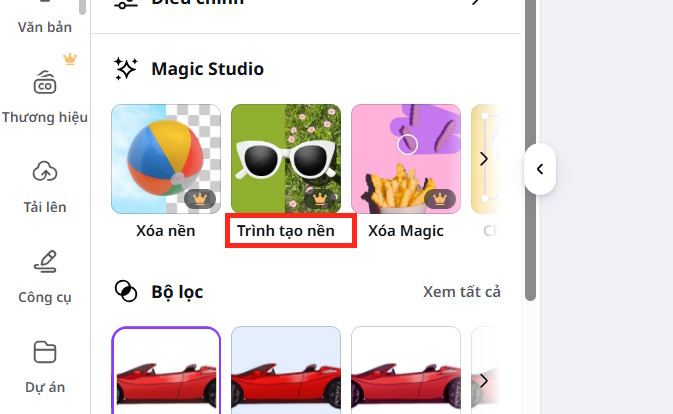
Task: Show more filters with right arrow
Action: click(484, 381)
